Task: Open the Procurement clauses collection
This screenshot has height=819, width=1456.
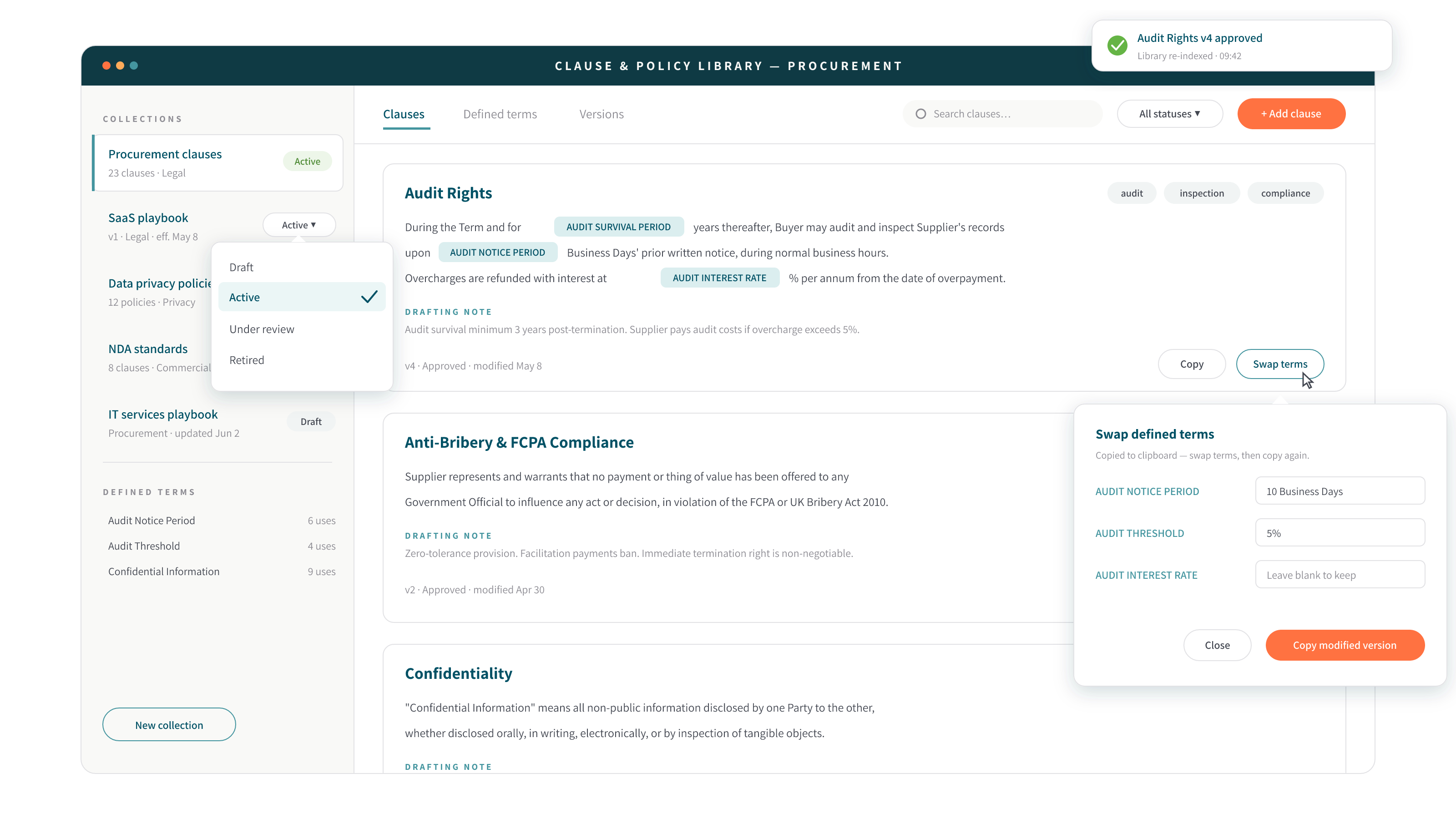Action: pos(217,163)
